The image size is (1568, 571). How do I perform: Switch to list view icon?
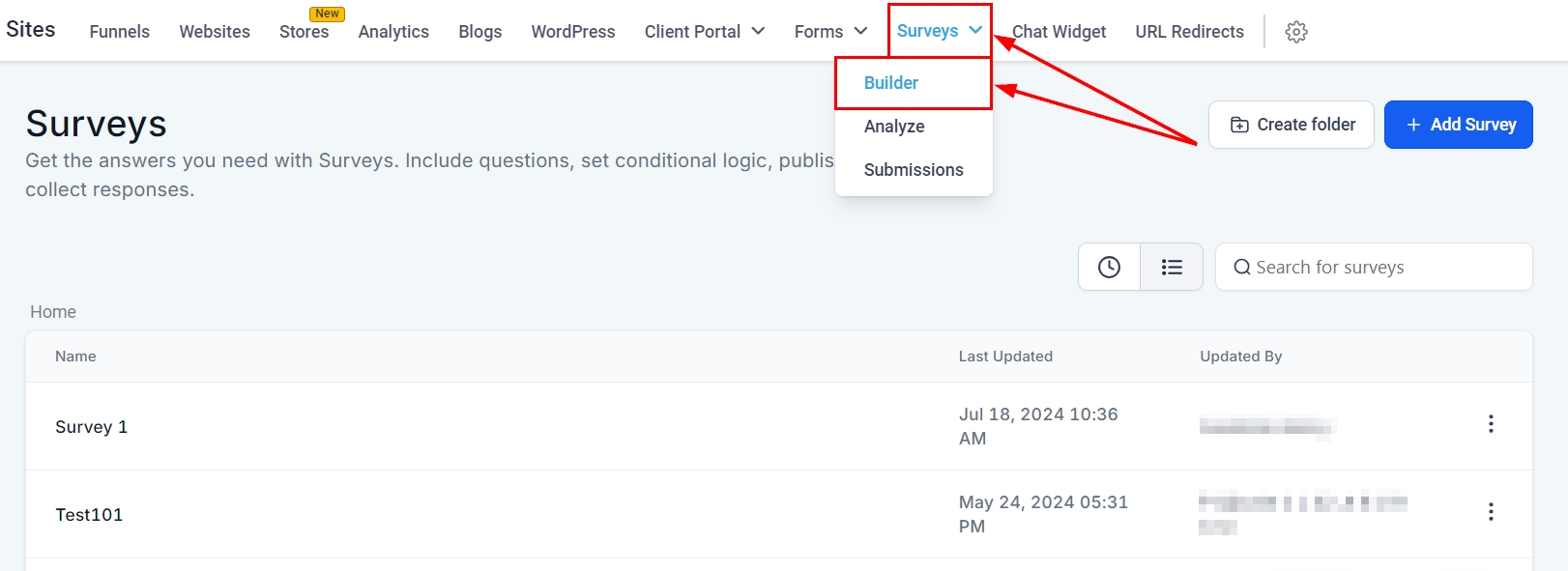click(x=1172, y=267)
